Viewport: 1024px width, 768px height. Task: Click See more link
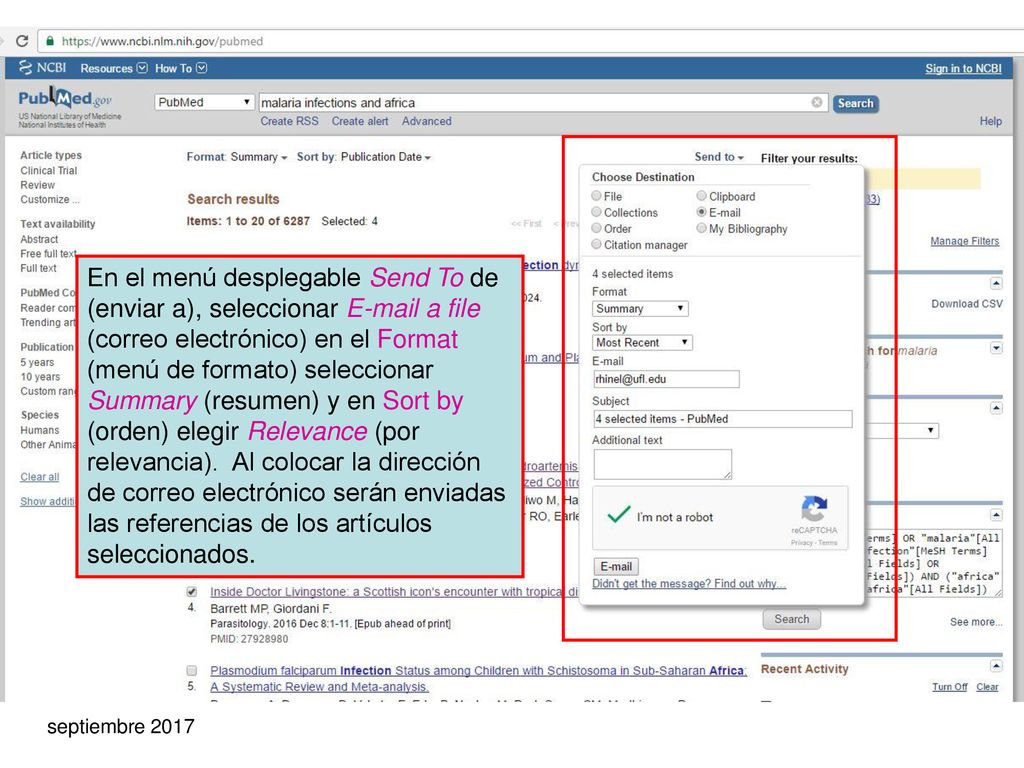tap(976, 622)
